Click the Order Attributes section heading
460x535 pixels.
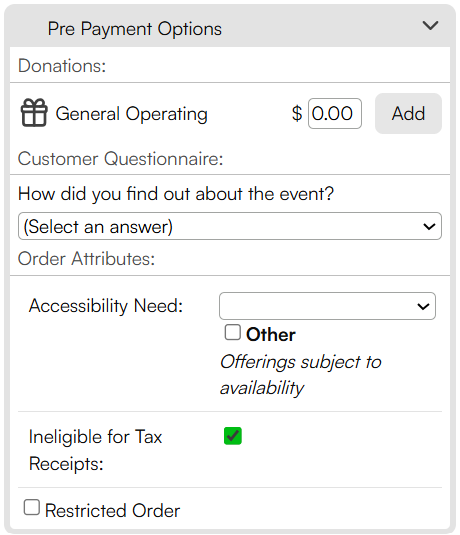pyautogui.click(x=86, y=259)
